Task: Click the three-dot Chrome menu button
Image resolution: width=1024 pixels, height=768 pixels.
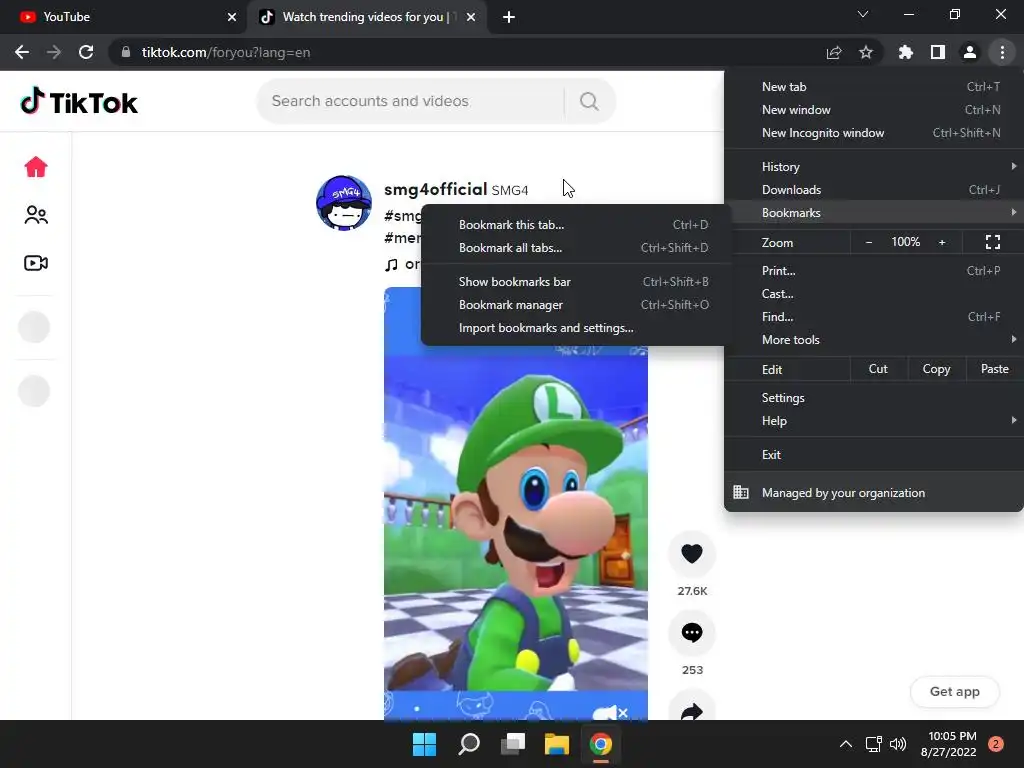Action: (1002, 52)
